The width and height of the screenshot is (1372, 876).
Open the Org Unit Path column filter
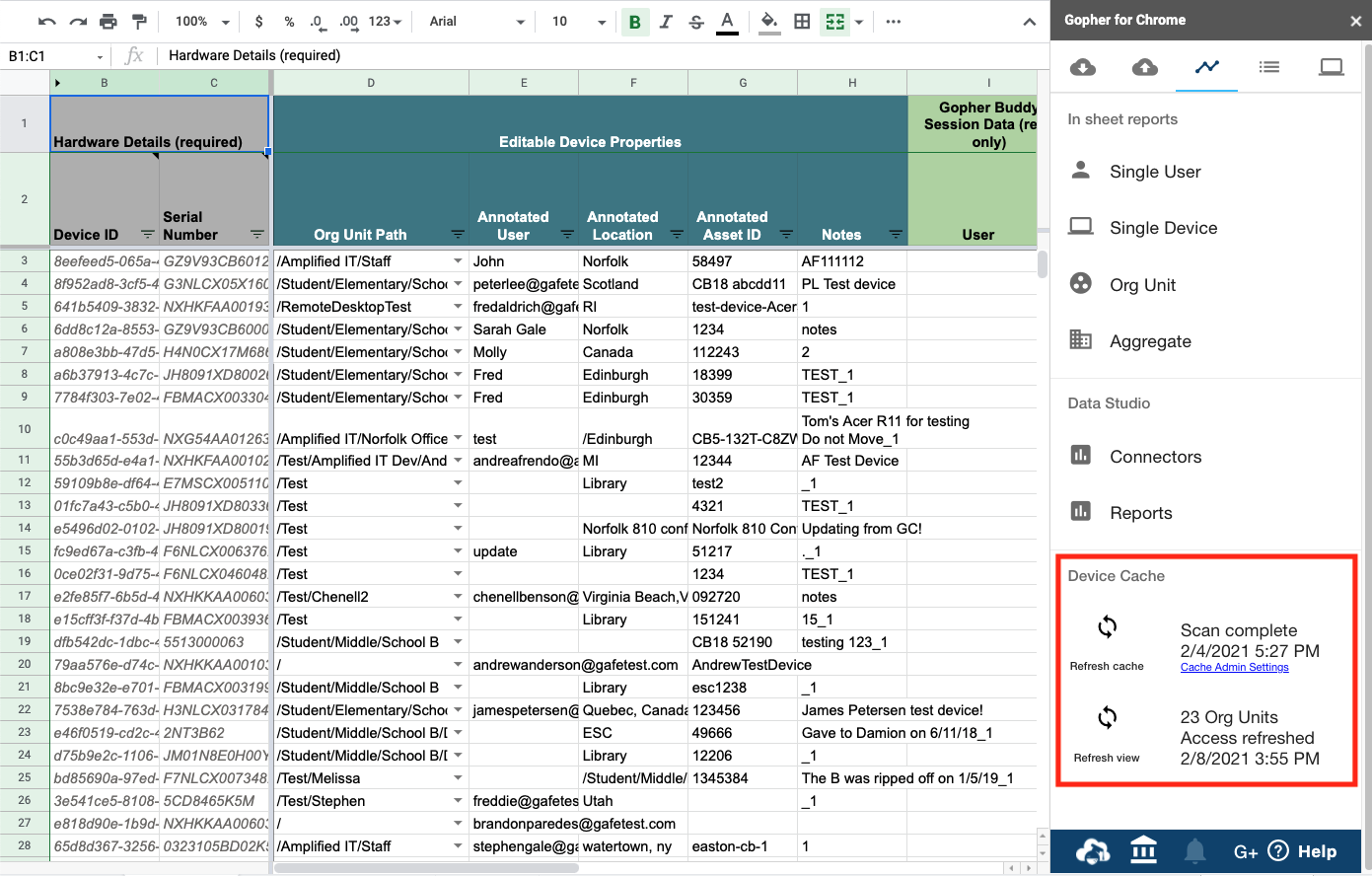(x=458, y=235)
